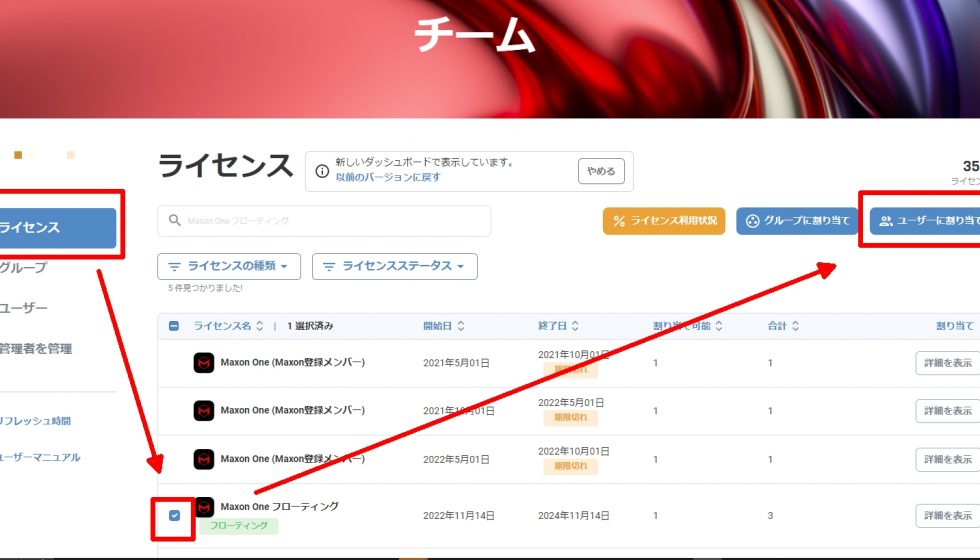This screenshot has width=980, height=560.
Task: Click the Maxon icon in 2021年5月01日 row
Action: (204, 362)
